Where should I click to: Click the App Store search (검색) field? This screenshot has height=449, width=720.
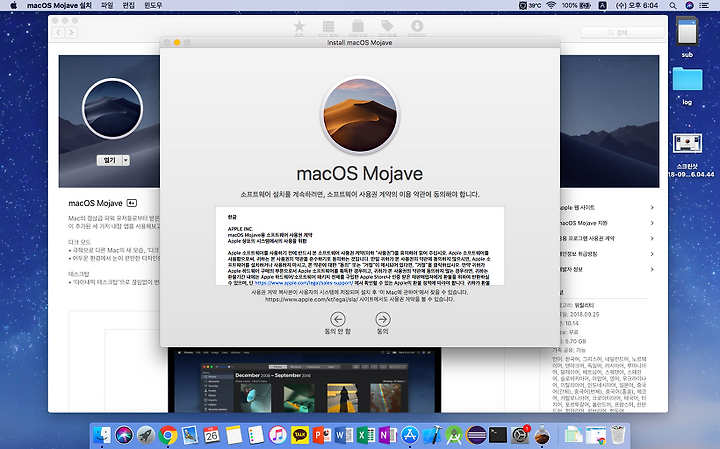point(622,32)
